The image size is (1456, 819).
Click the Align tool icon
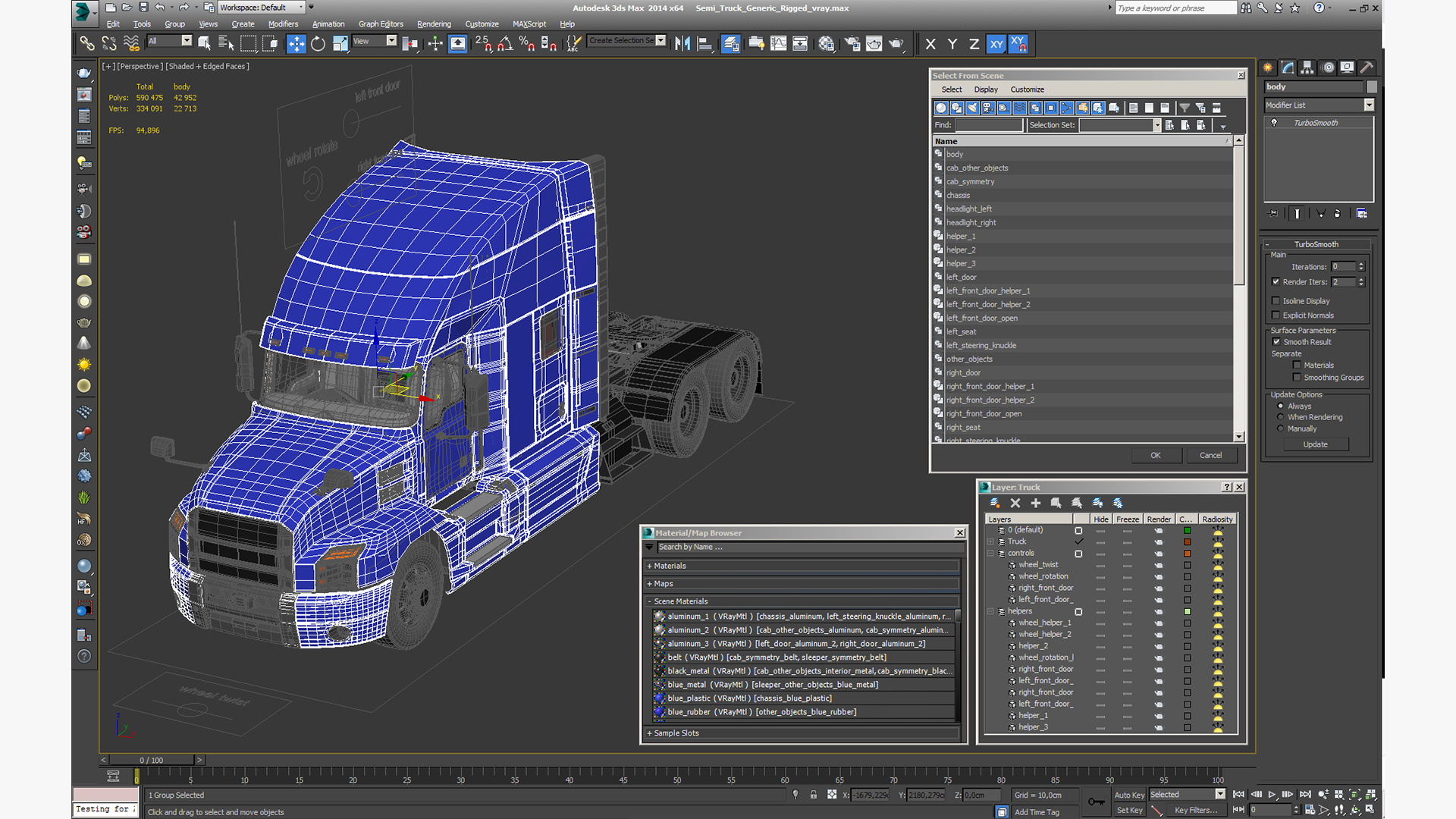(704, 44)
